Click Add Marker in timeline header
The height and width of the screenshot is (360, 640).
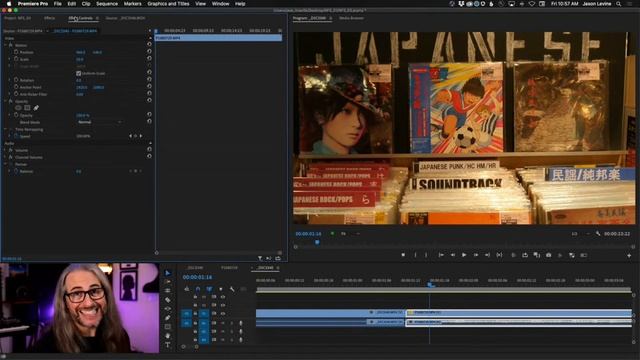click(x=221, y=289)
